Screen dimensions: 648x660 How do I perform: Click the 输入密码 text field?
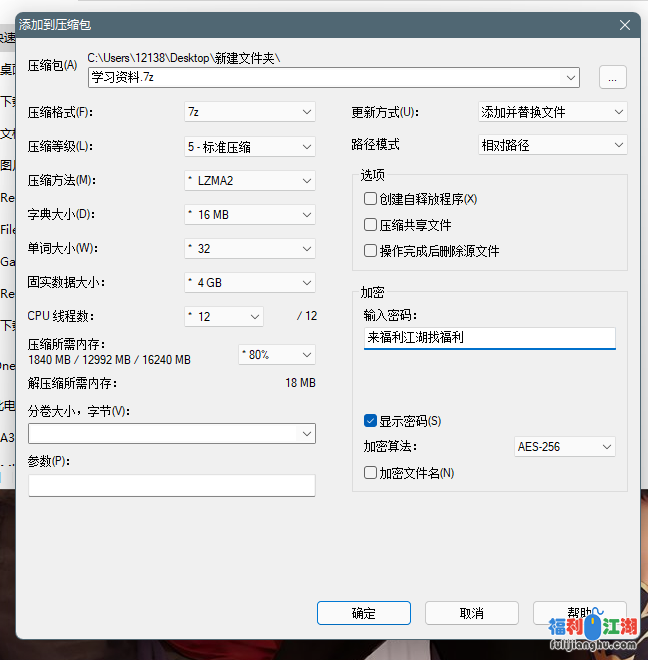point(489,338)
